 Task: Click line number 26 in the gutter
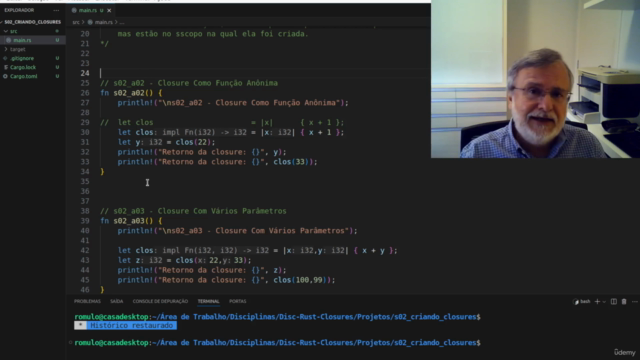click(x=84, y=93)
